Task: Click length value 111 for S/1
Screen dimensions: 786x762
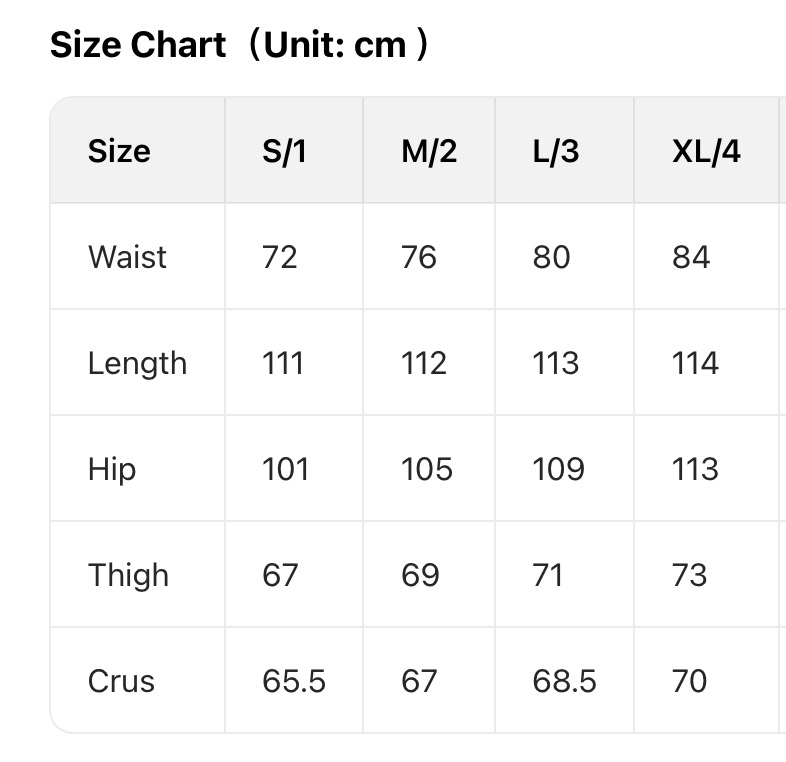Action: [283, 363]
